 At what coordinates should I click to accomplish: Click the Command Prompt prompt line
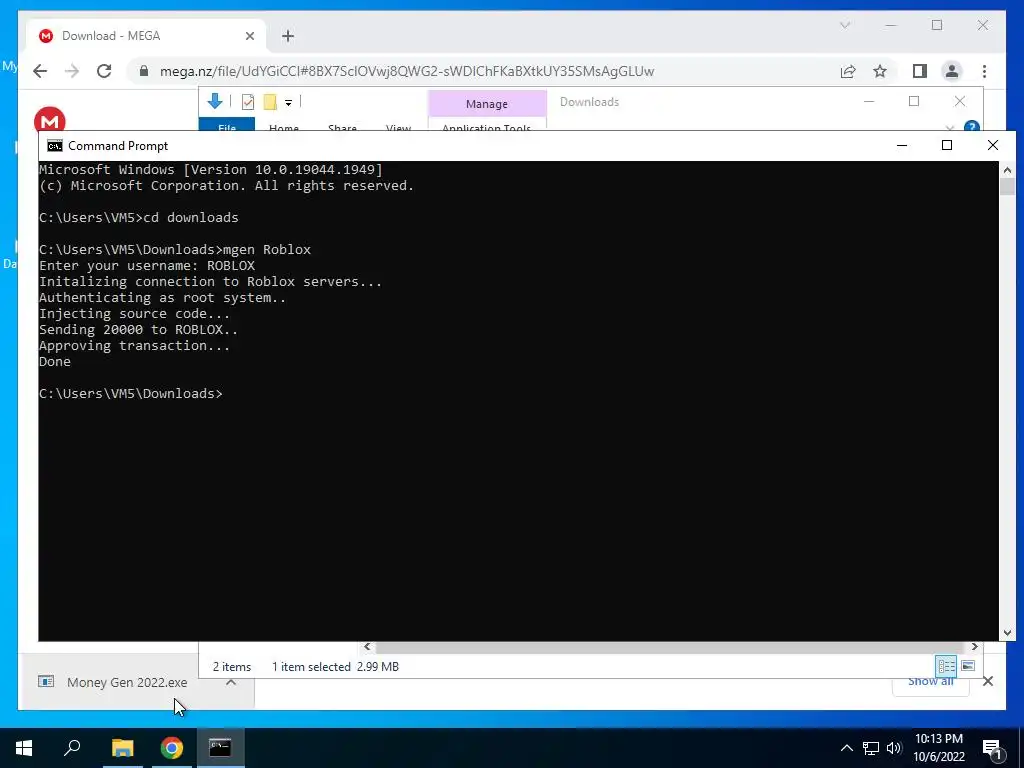click(x=131, y=394)
